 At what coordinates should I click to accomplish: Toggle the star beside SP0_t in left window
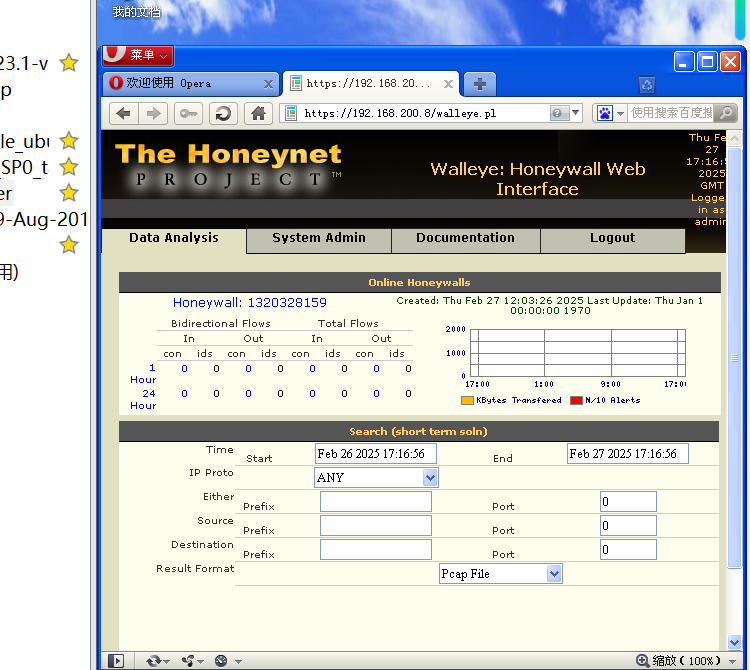(x=69, y=167)
